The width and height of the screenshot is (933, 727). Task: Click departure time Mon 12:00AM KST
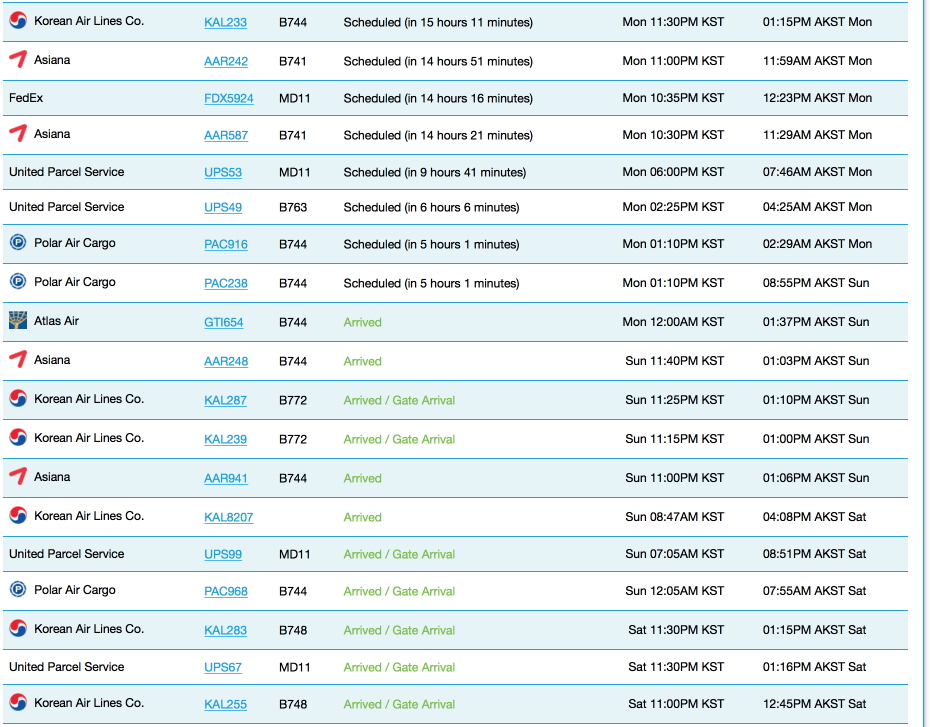pos(673,322)
